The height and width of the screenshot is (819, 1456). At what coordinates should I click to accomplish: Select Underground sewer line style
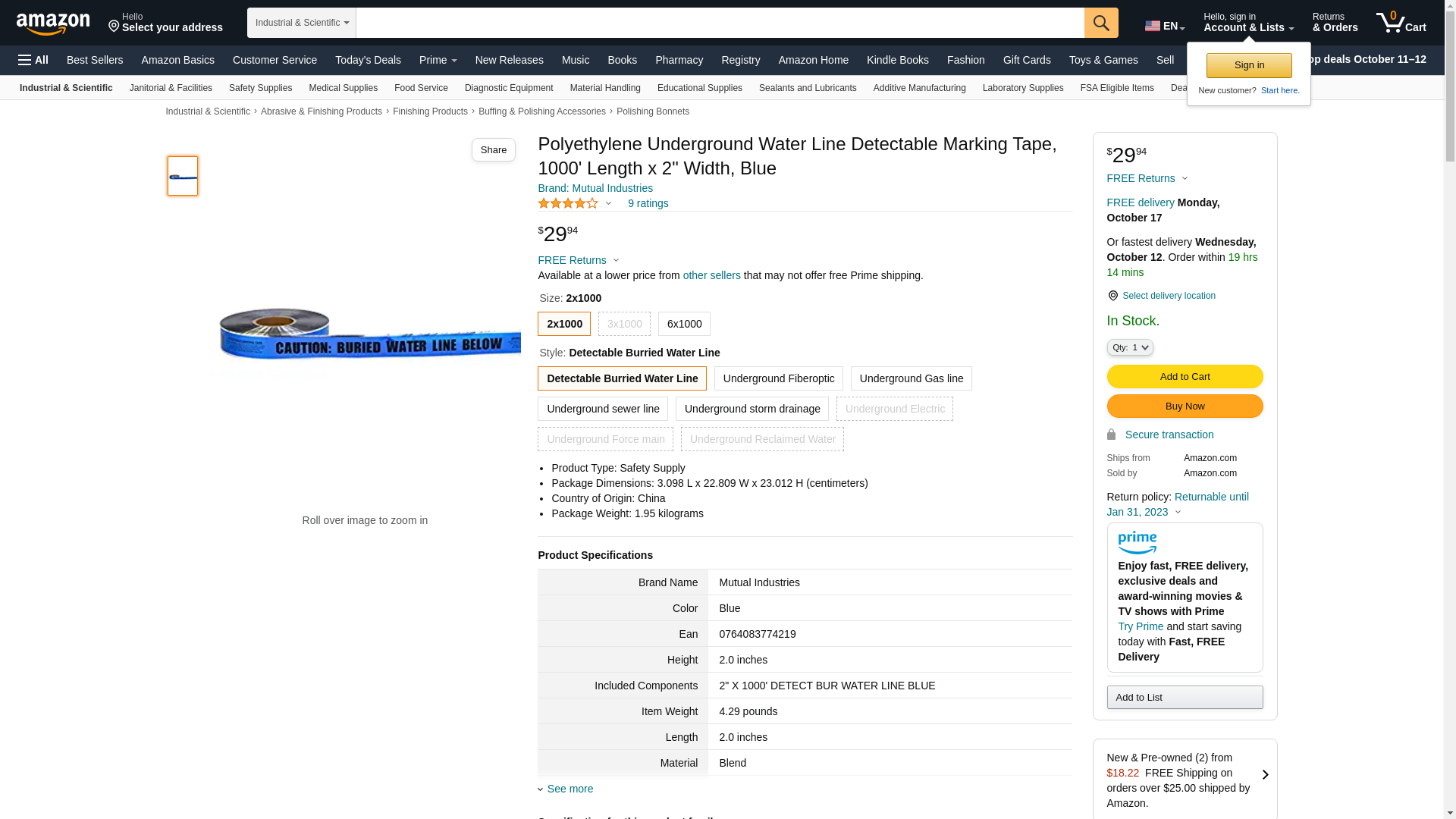(x=603, y=409)
